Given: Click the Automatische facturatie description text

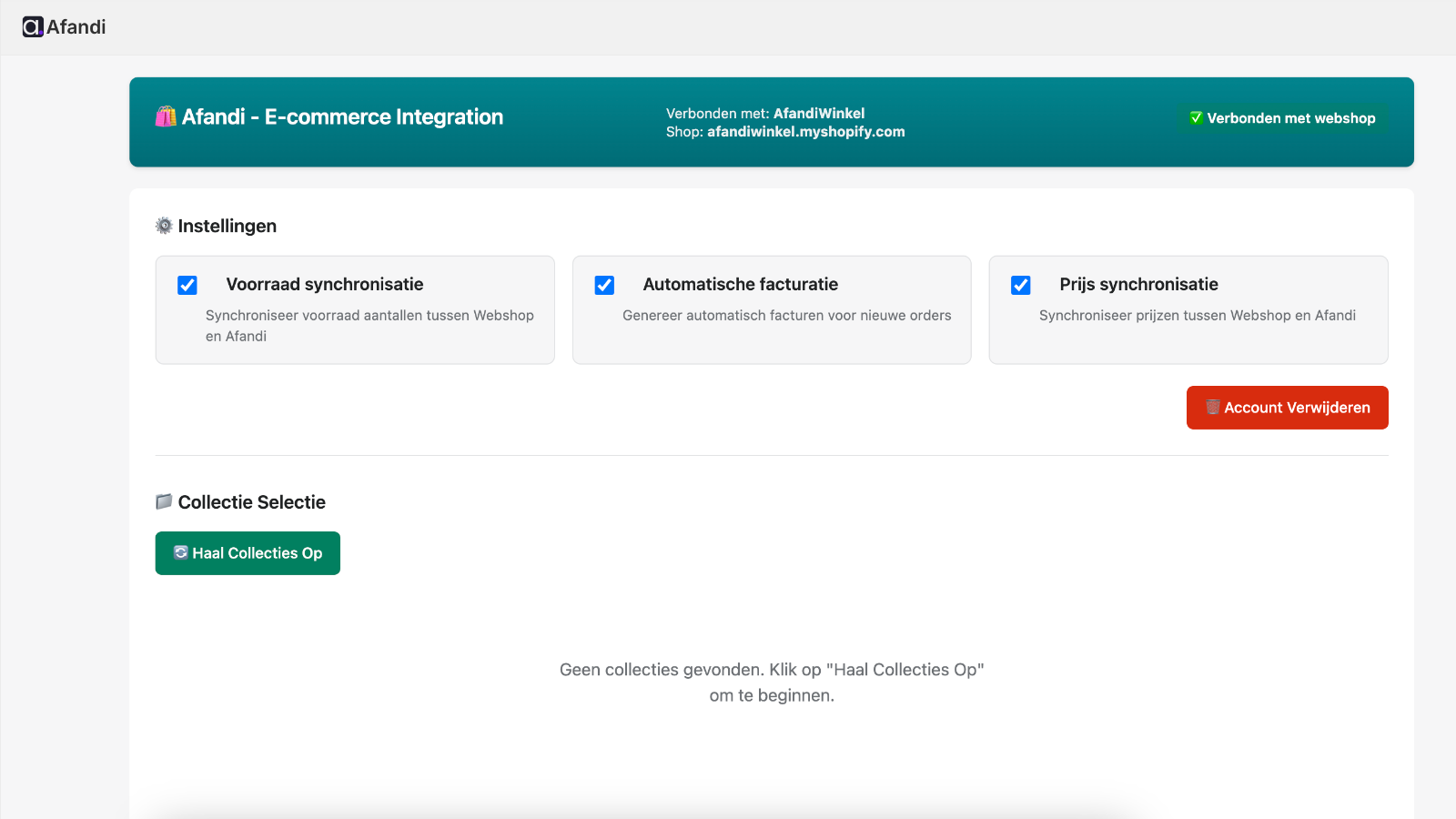Looking at the screenshot, I should click(786, 315).
